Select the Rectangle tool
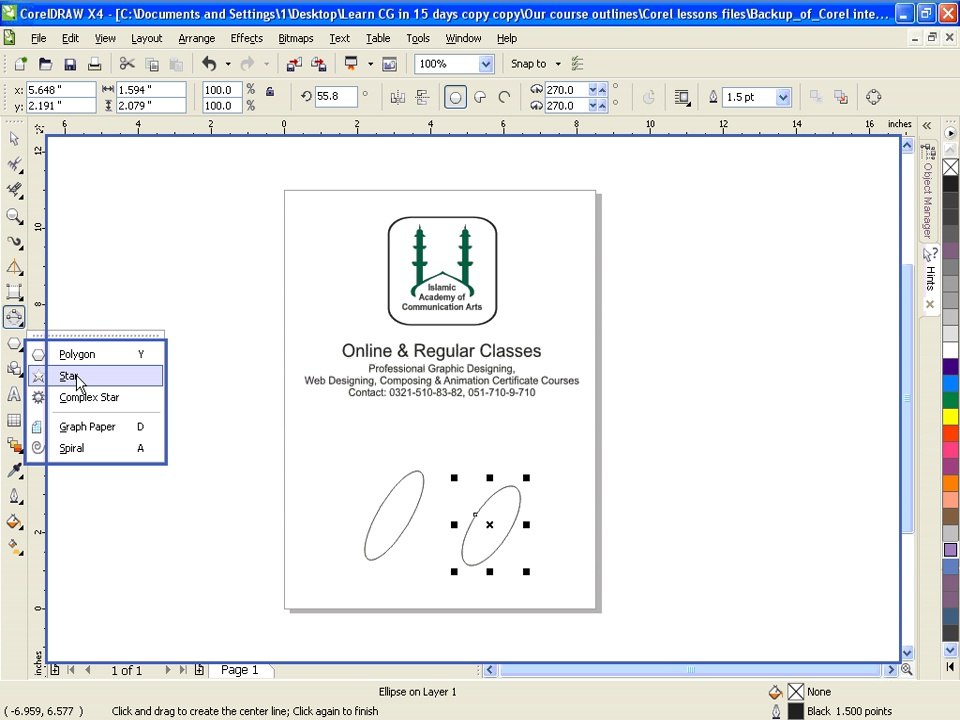The width and height of the screenshot is (960, 720). tap(14, 292)
